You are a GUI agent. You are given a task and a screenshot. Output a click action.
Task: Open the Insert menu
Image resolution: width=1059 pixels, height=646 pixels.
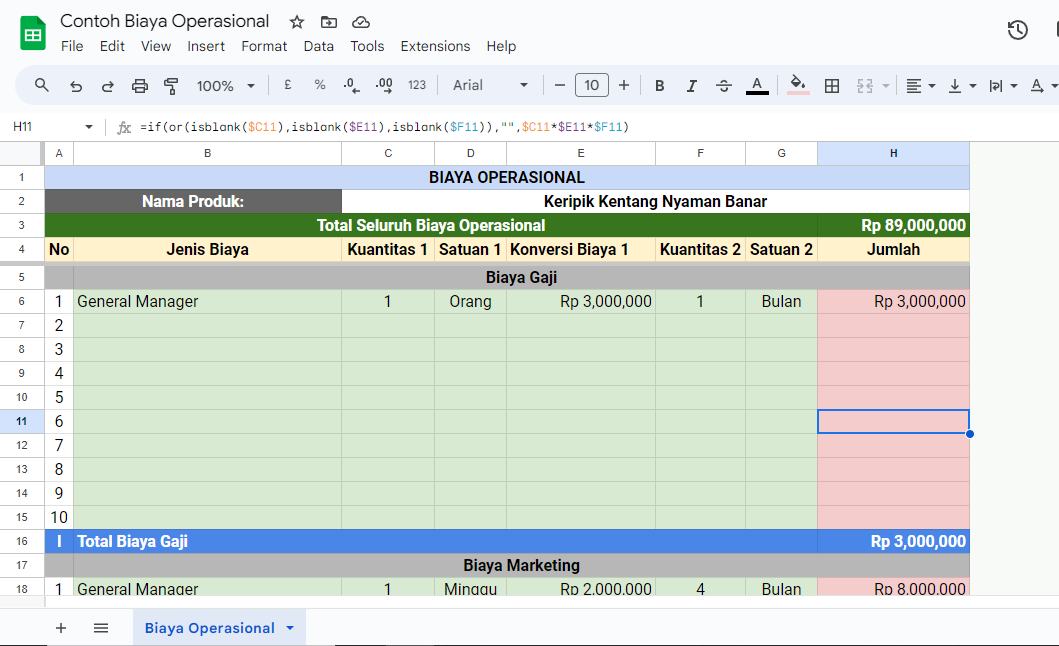pos(206,46)
